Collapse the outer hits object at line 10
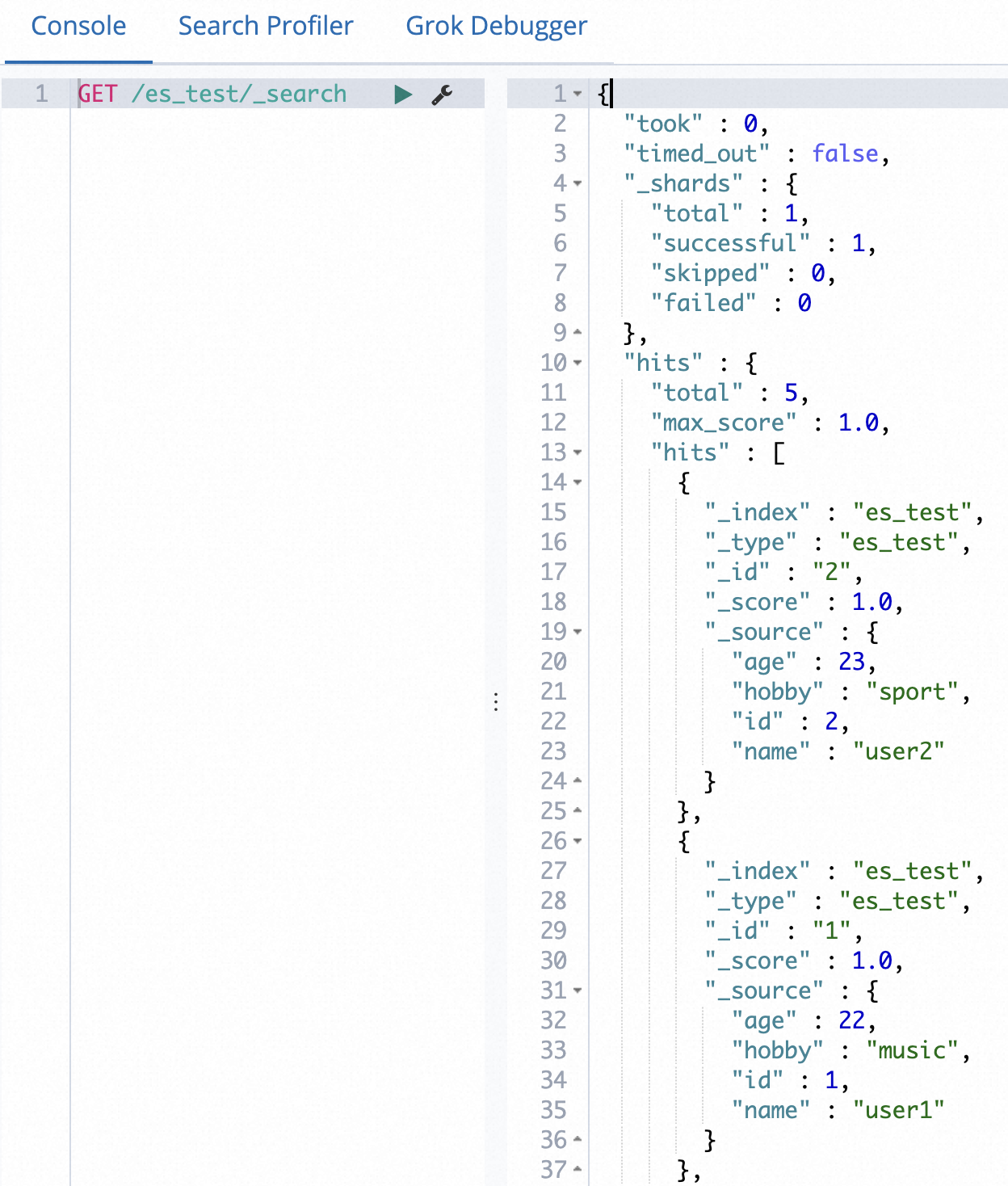This screenshot has width=1008, height=1186. point(577,363)
